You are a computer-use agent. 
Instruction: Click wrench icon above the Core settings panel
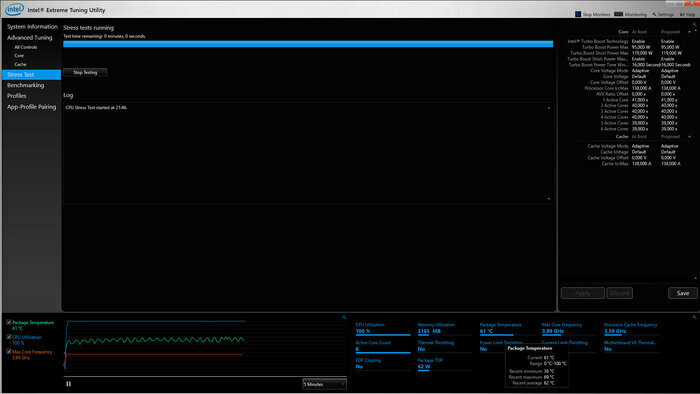click(x=694, y=24)
